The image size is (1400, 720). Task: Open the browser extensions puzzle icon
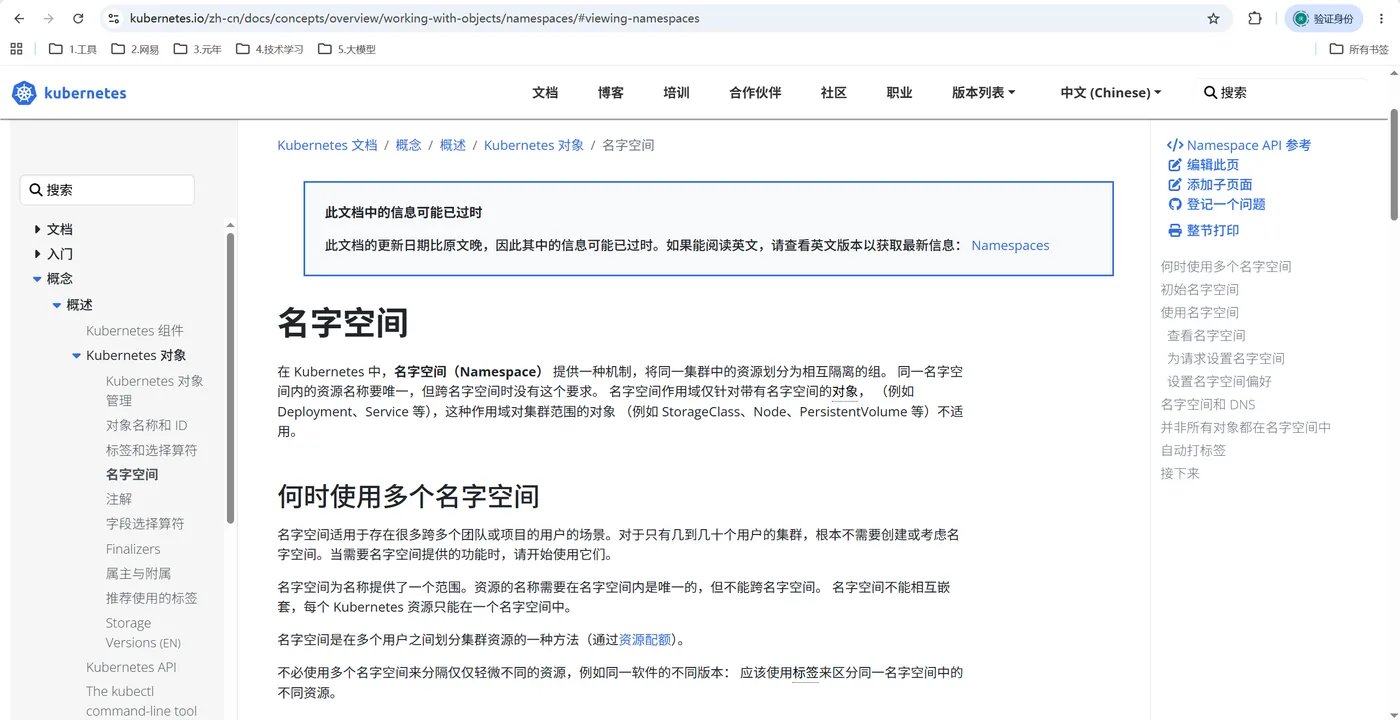[x=1255, y=18]
